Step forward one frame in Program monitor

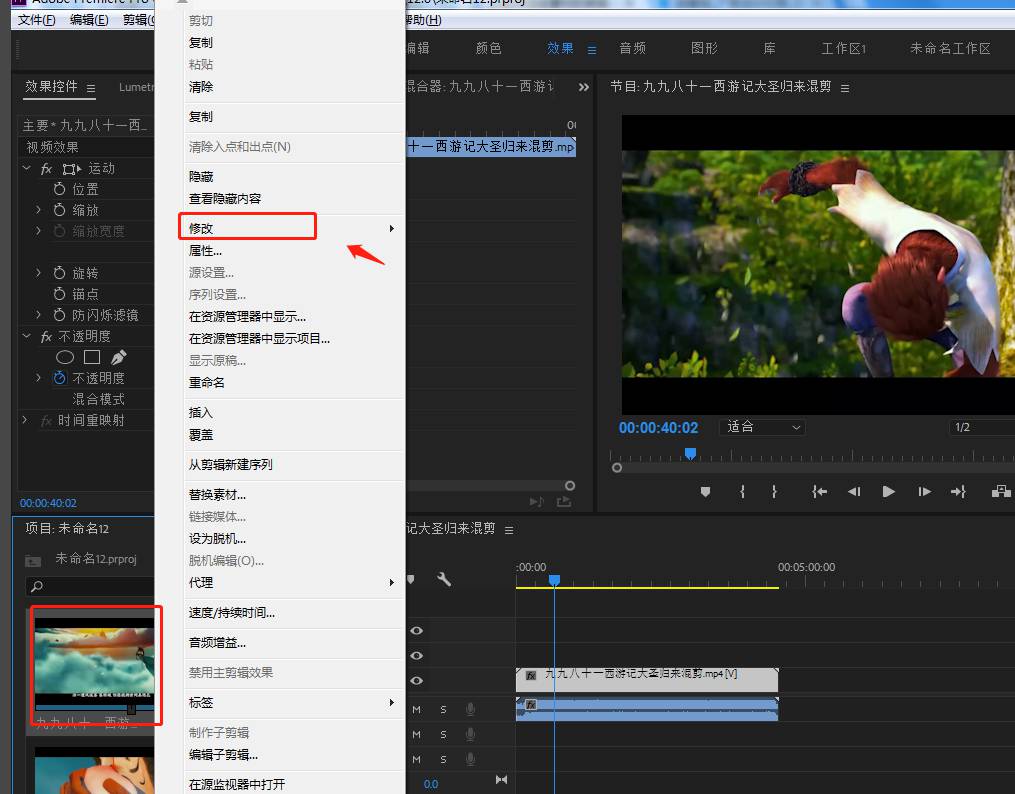pos(924,491)
